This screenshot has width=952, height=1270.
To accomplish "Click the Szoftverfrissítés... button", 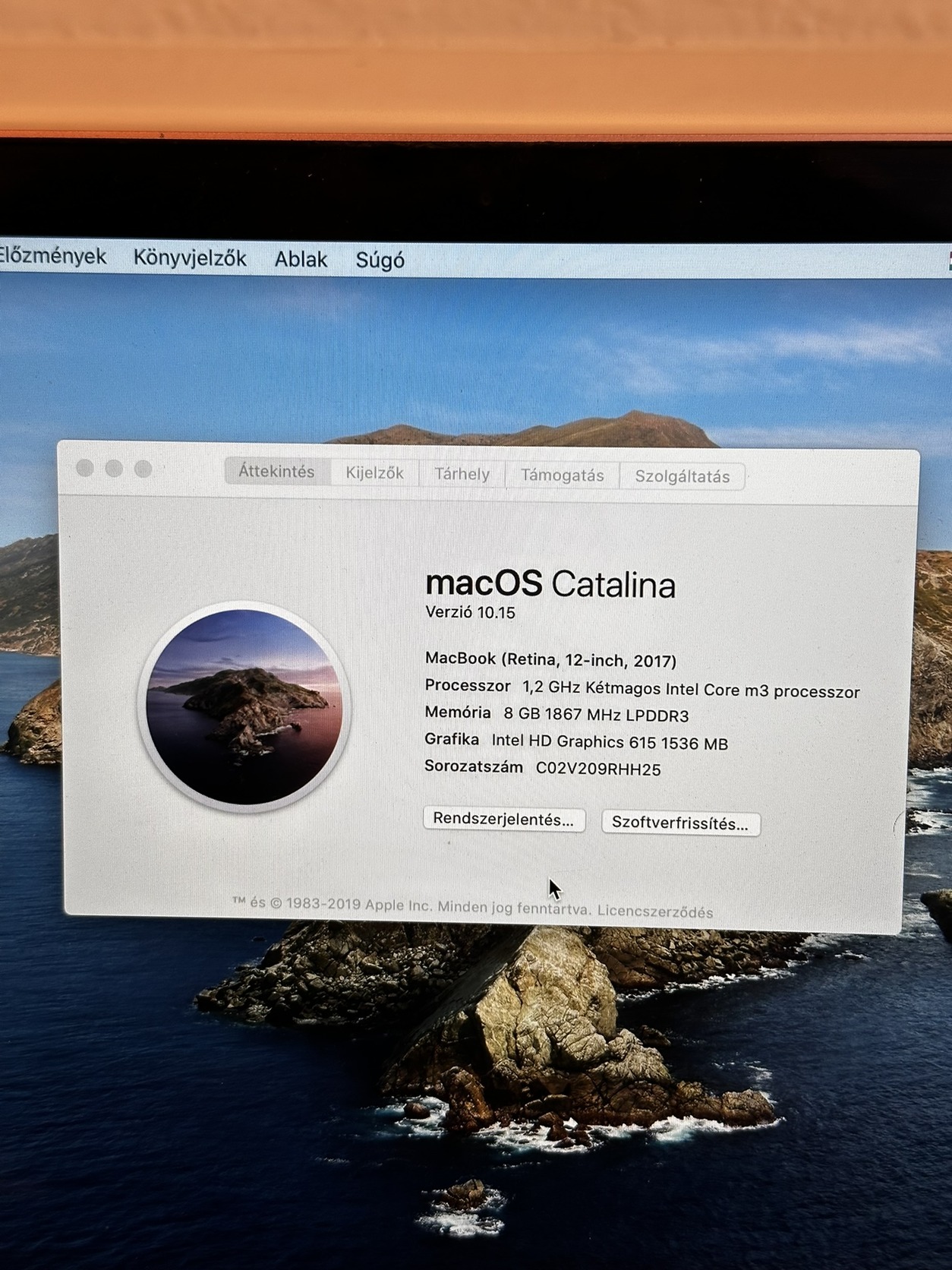I will click(680, 823).
